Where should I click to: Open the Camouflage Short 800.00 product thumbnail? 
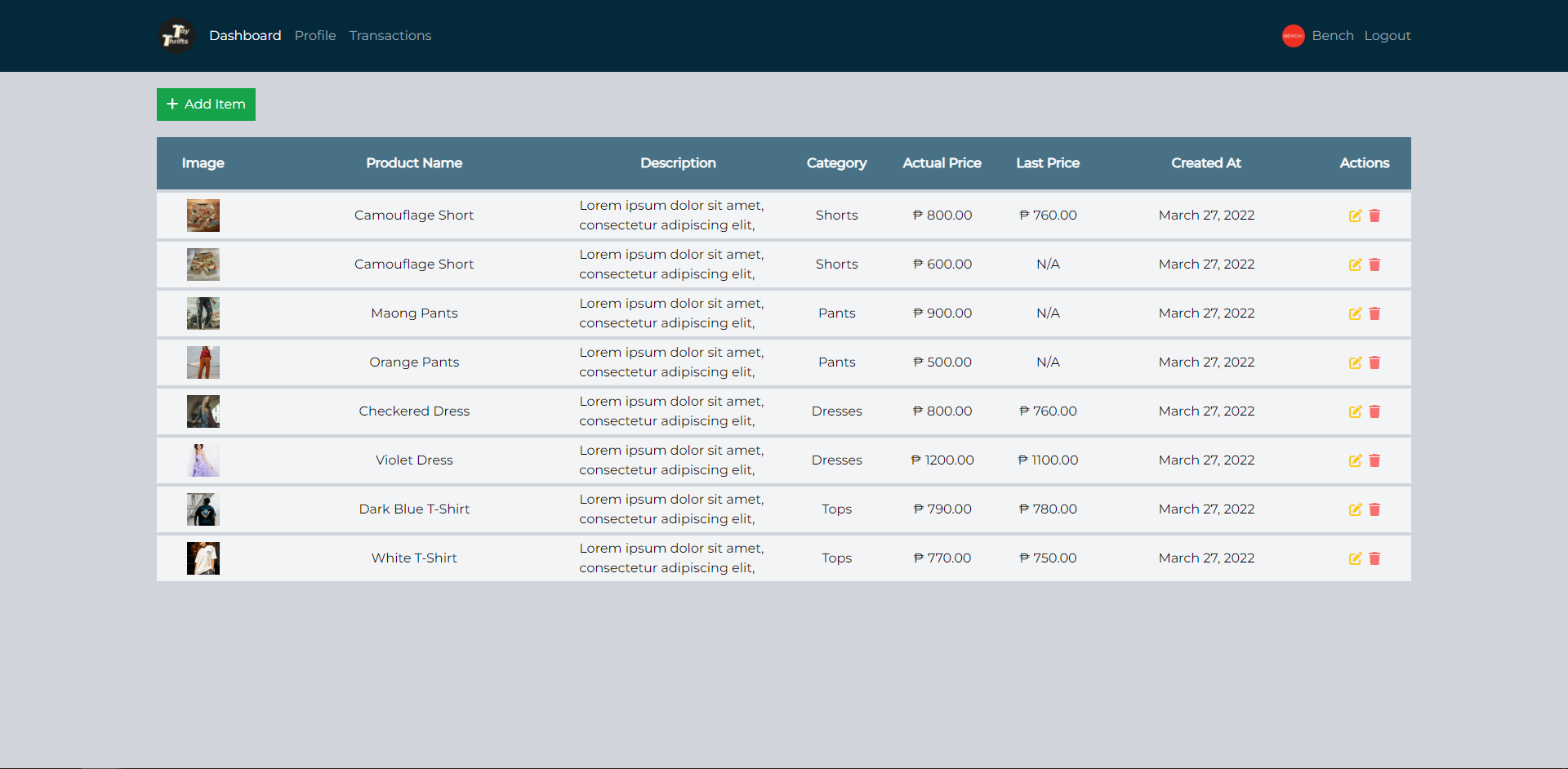[x=203, y=216]
